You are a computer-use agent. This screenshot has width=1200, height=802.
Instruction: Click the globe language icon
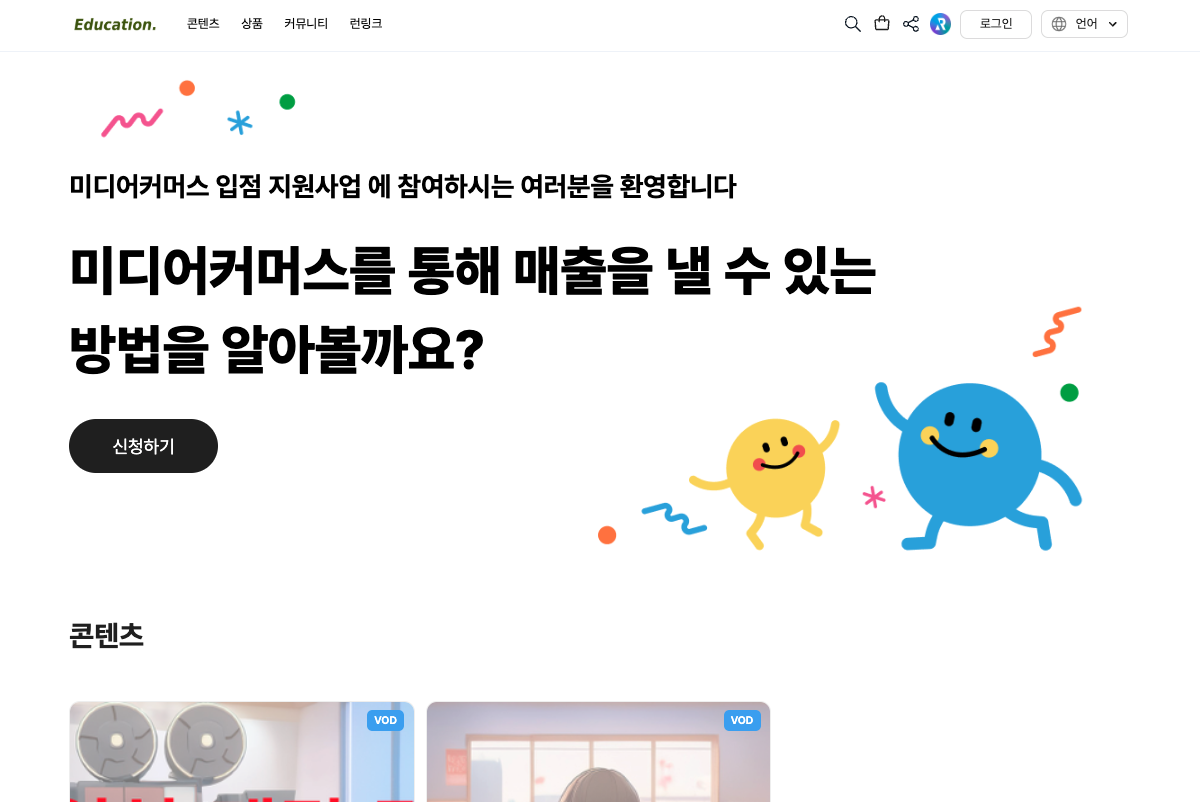click(x=1059, y=24)
